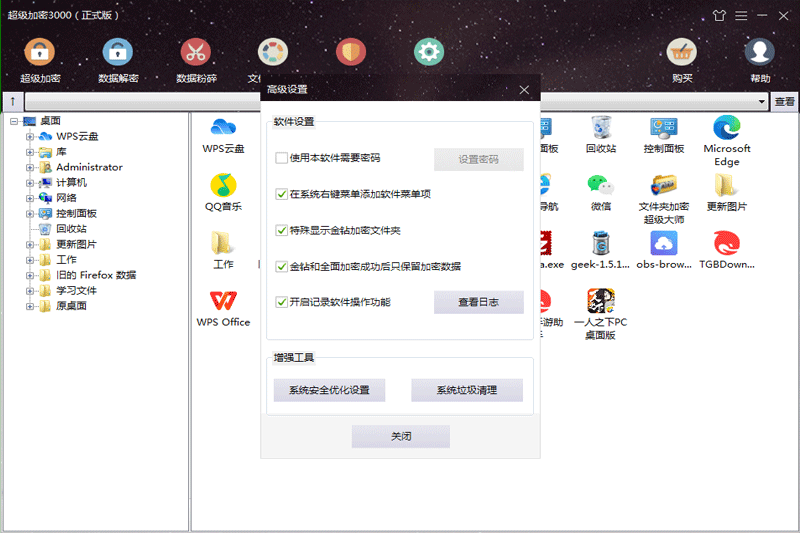
Task: Click the green gear toolbar icon
Action: [x=429, y=52]
